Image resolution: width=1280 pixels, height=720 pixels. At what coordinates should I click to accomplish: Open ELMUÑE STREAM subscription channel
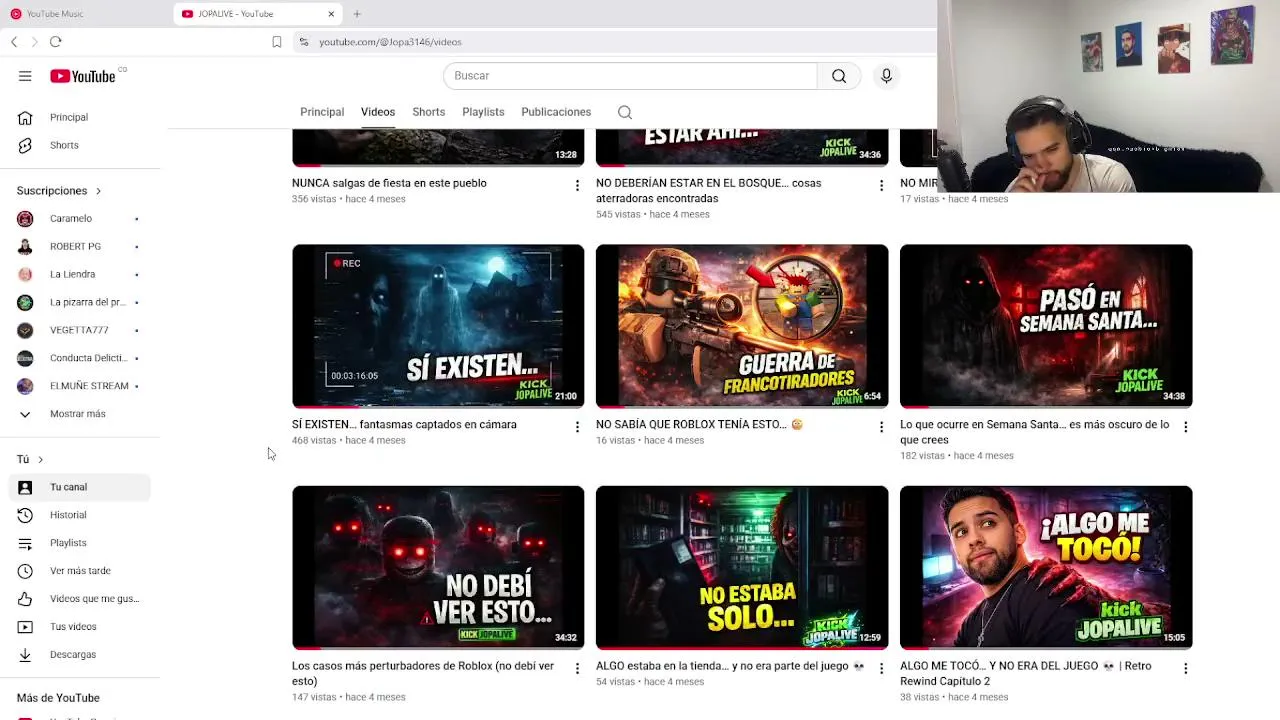pos(80,386)
